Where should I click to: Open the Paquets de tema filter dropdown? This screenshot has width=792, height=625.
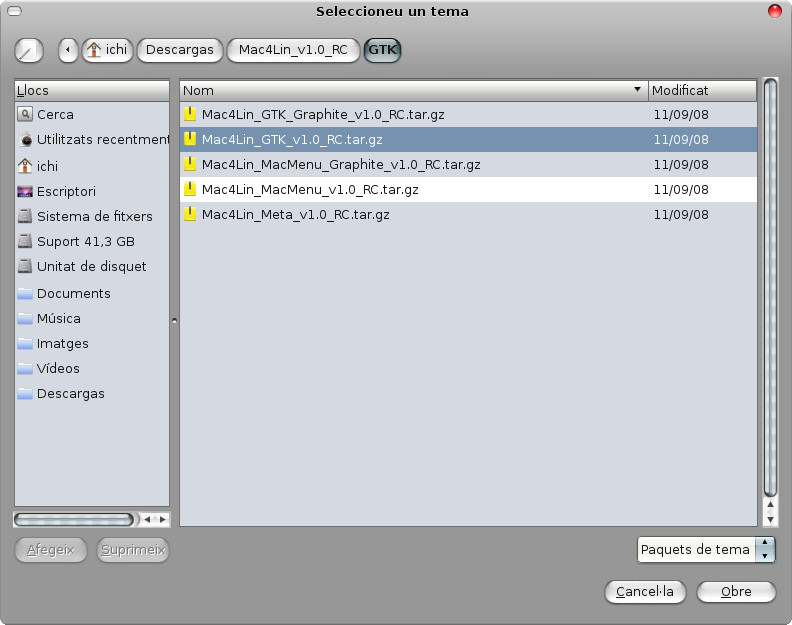[x=706, y=550]
